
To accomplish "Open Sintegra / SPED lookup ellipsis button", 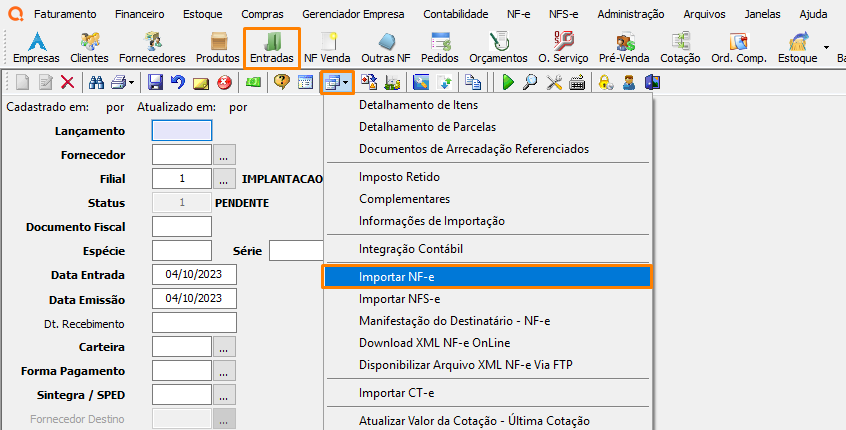I will tap(224, 395).
